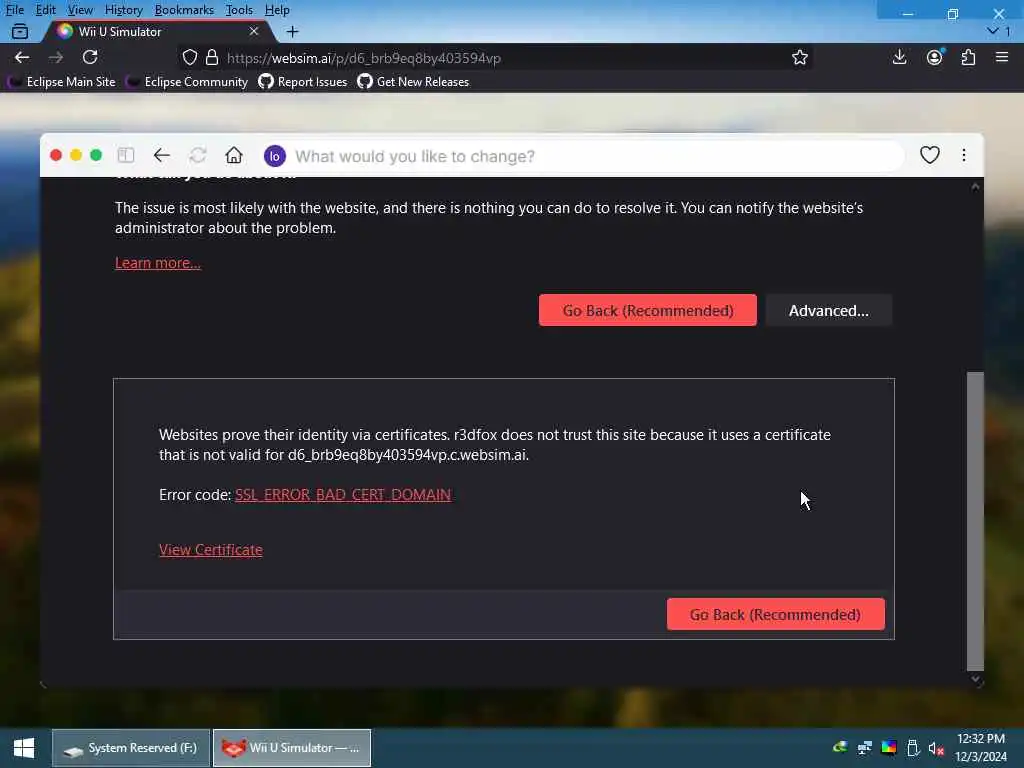The height and width of the screenshot is (768, 1024).
Task: Go to websim home
Action: point(234,155)
